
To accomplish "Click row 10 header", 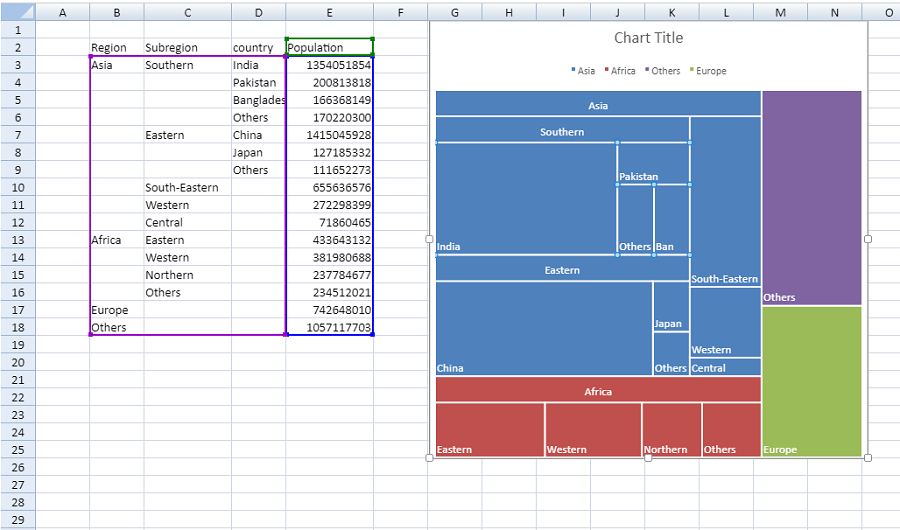I will click(17, 187).
